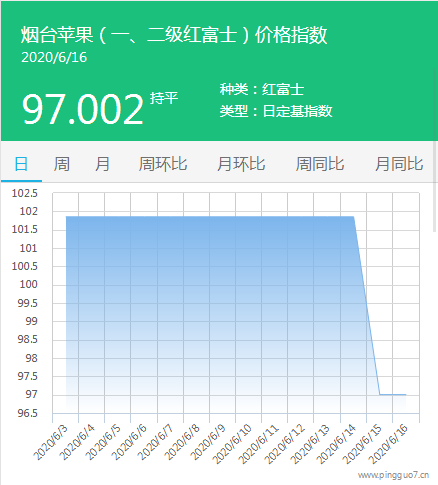Click the chart line's flat segment at 97

(393, 395)
